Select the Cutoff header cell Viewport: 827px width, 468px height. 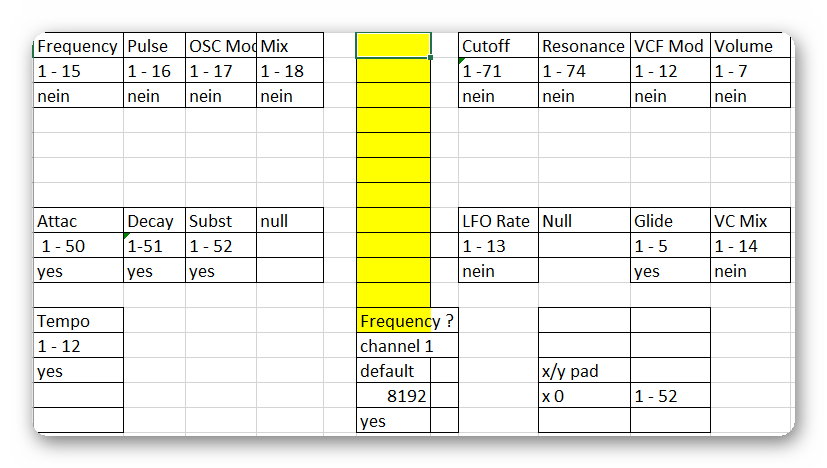(x=498, y=46)
